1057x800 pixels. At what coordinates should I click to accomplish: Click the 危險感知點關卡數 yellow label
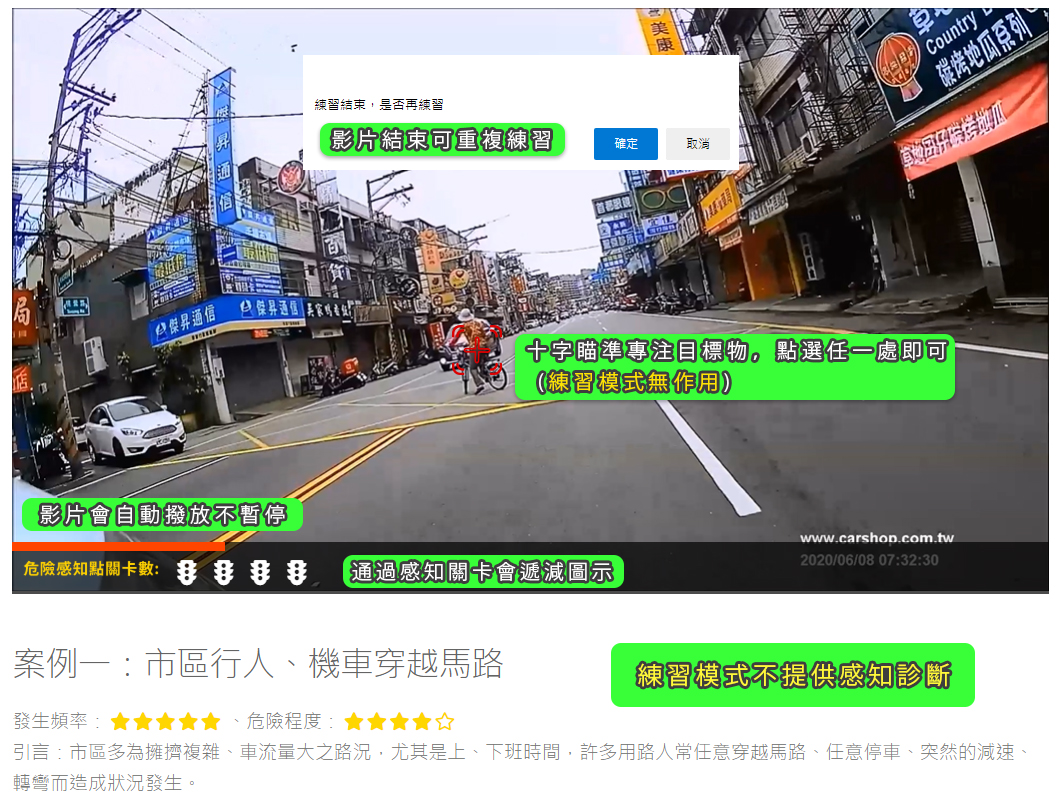[91, 569]
